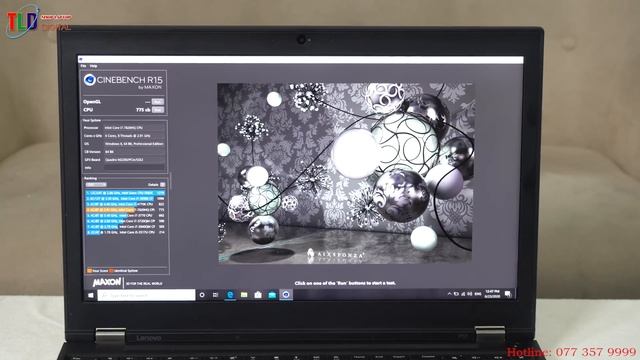Show hidden system tray icons
Viewport: 640px width, 360px height.
click(x=449, y=294)
